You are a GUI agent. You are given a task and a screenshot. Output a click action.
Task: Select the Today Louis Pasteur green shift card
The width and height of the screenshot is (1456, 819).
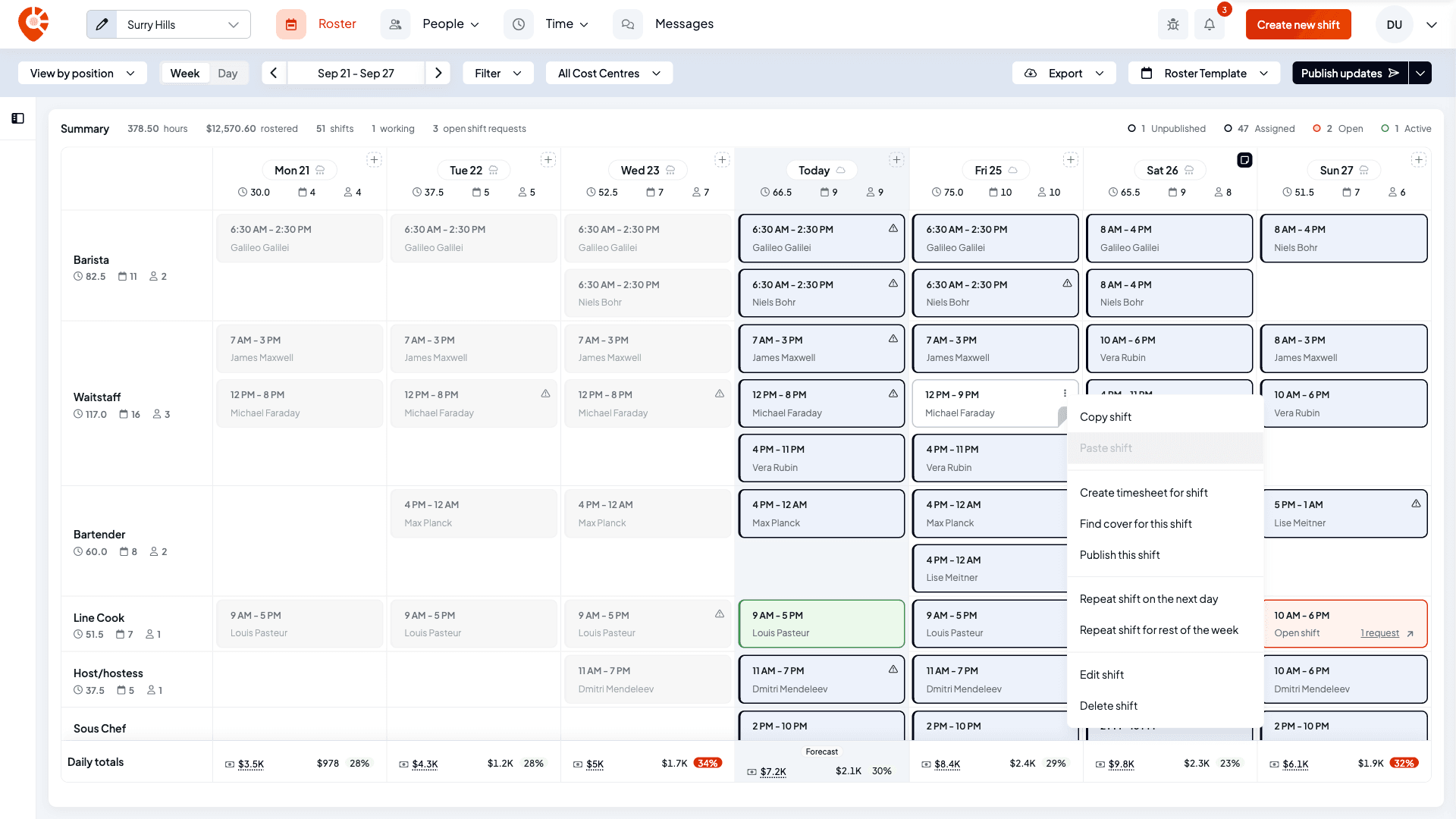(821, 624)
